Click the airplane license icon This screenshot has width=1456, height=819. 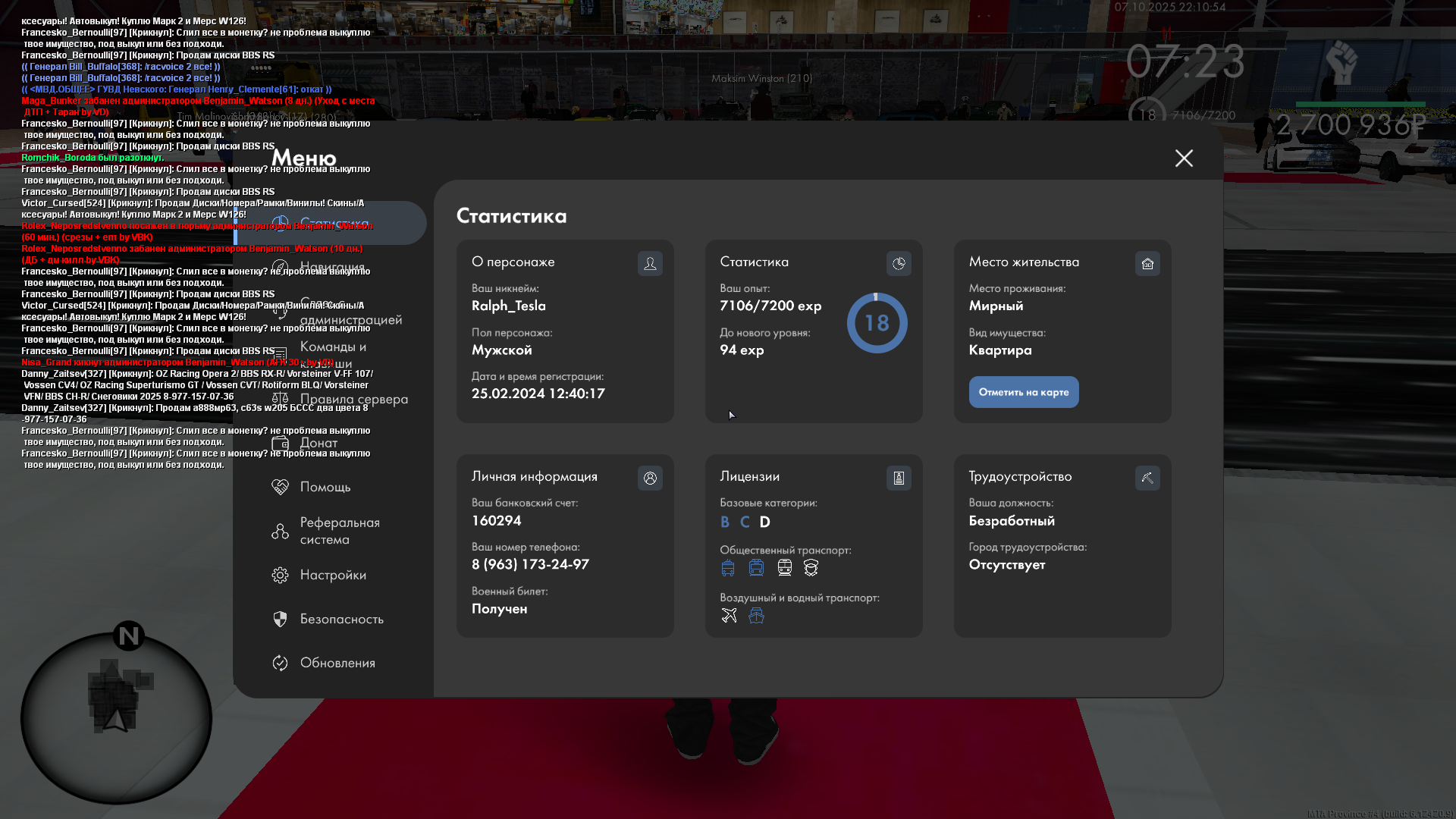click(729, 615)
